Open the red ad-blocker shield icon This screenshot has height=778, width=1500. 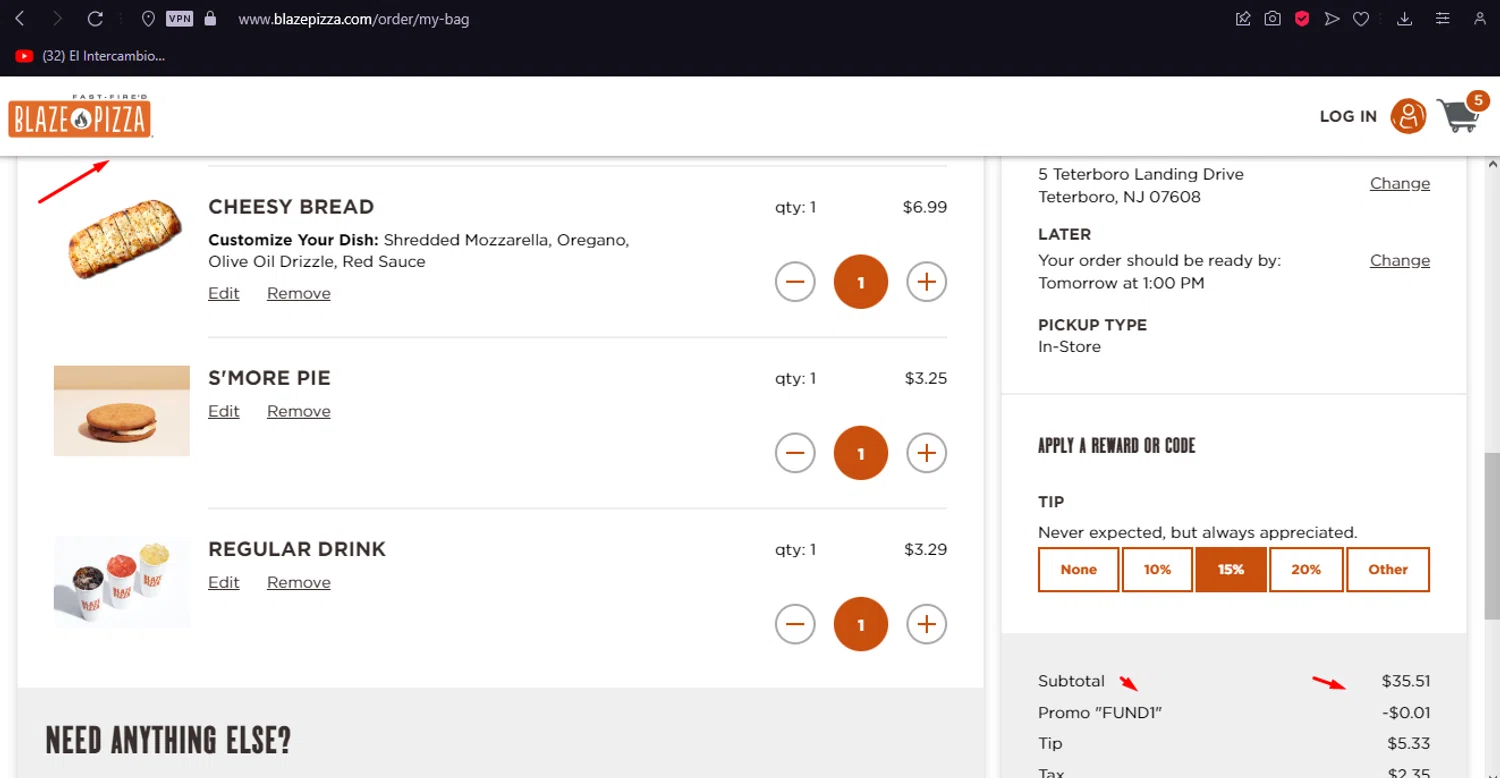point(1302,18)
